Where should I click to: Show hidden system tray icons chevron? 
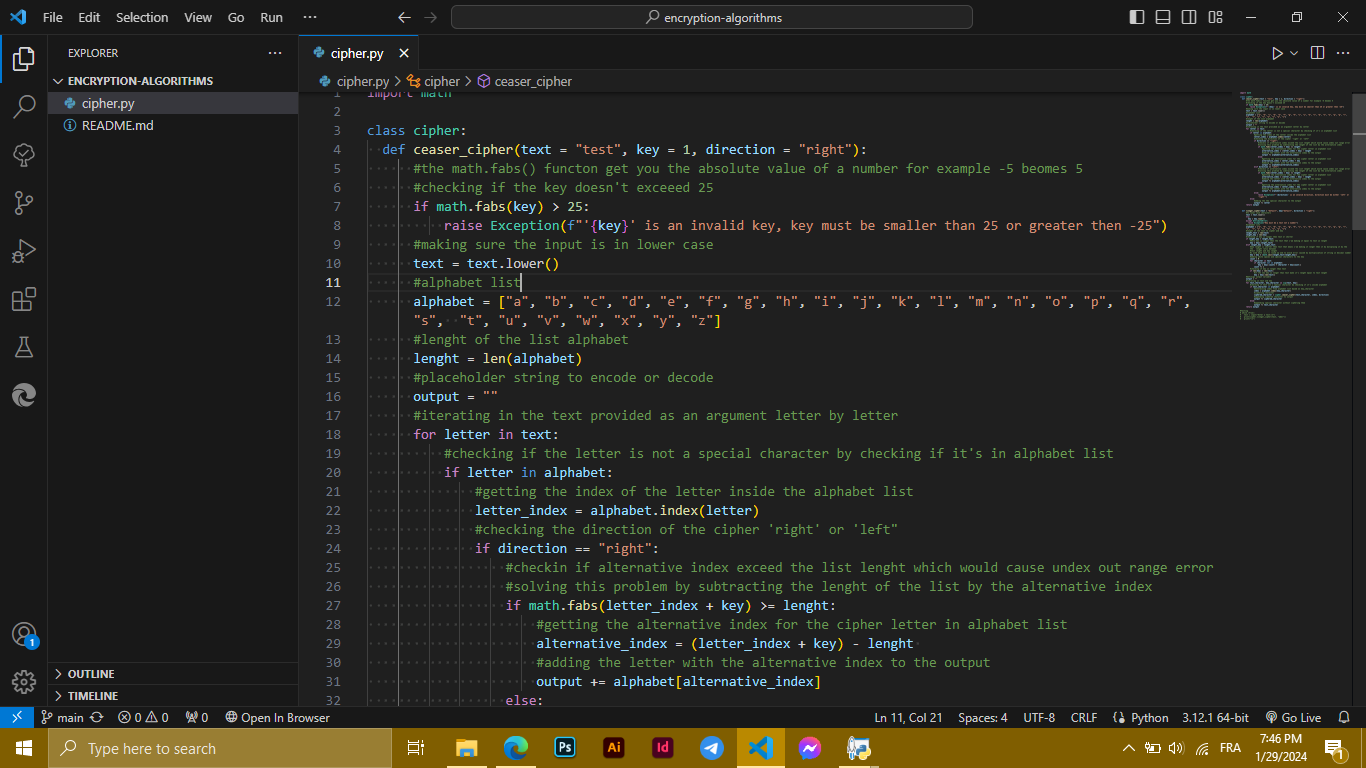(1129, 748)
